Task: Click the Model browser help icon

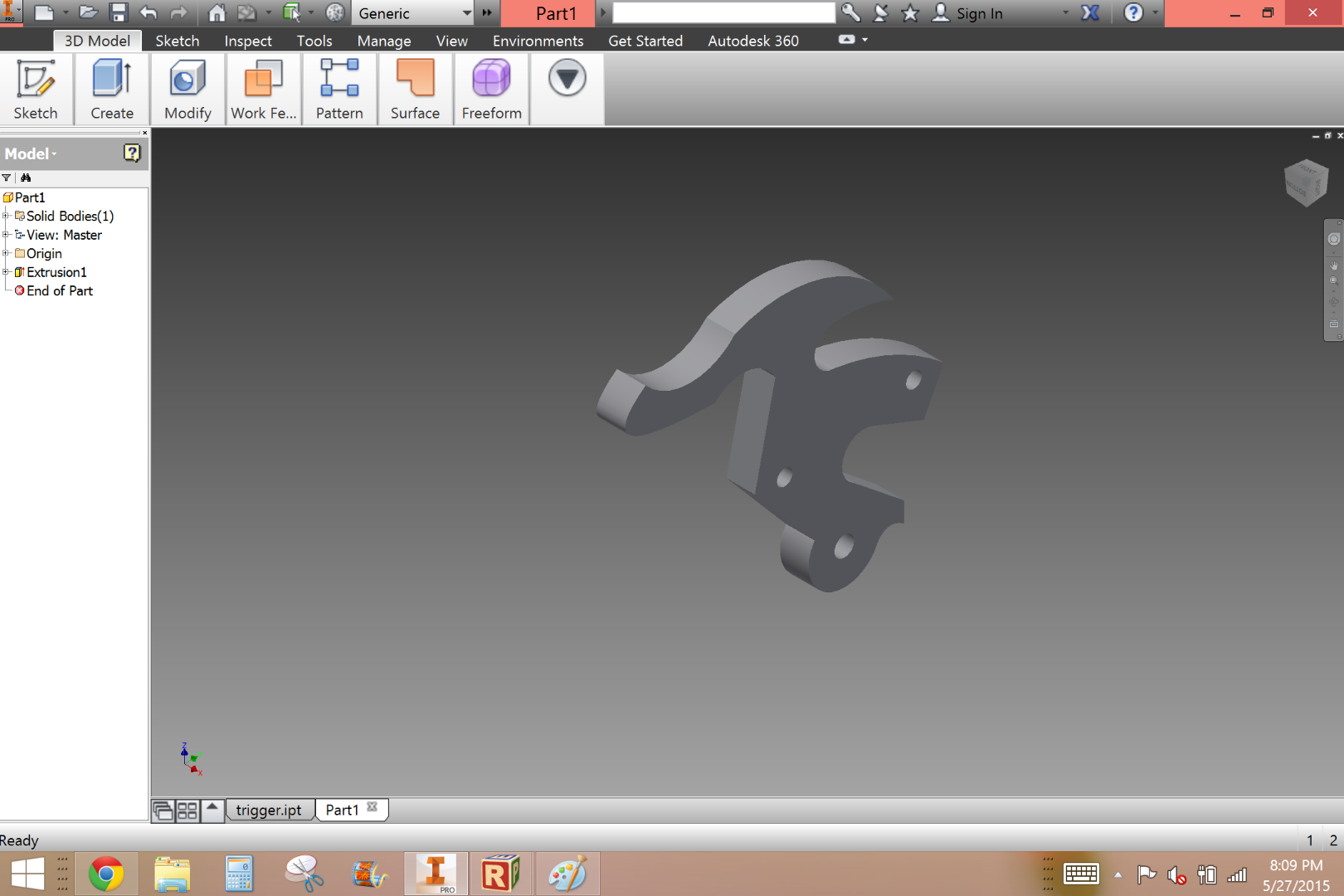Action: coord(132,153)
